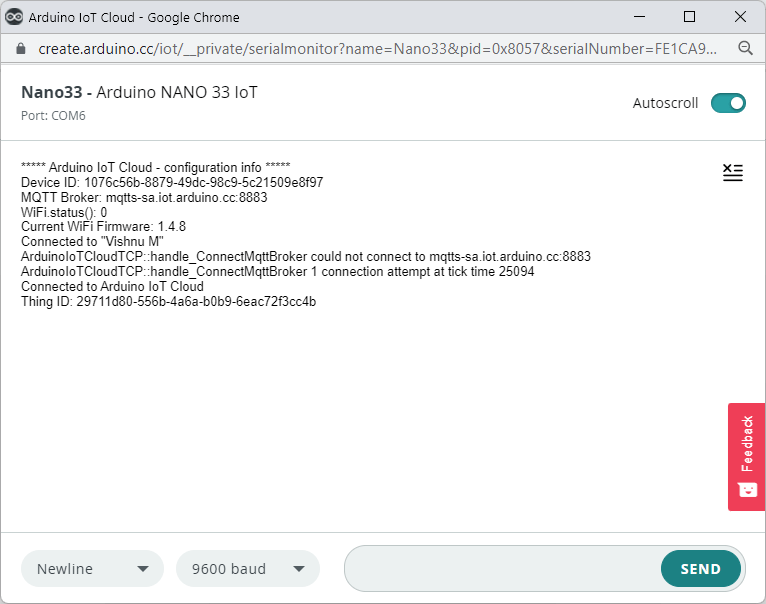This screenshot has height=604, width=766.
Task: Click the "WiFi.status(): 0" line
Action: [x=64, y=212]
